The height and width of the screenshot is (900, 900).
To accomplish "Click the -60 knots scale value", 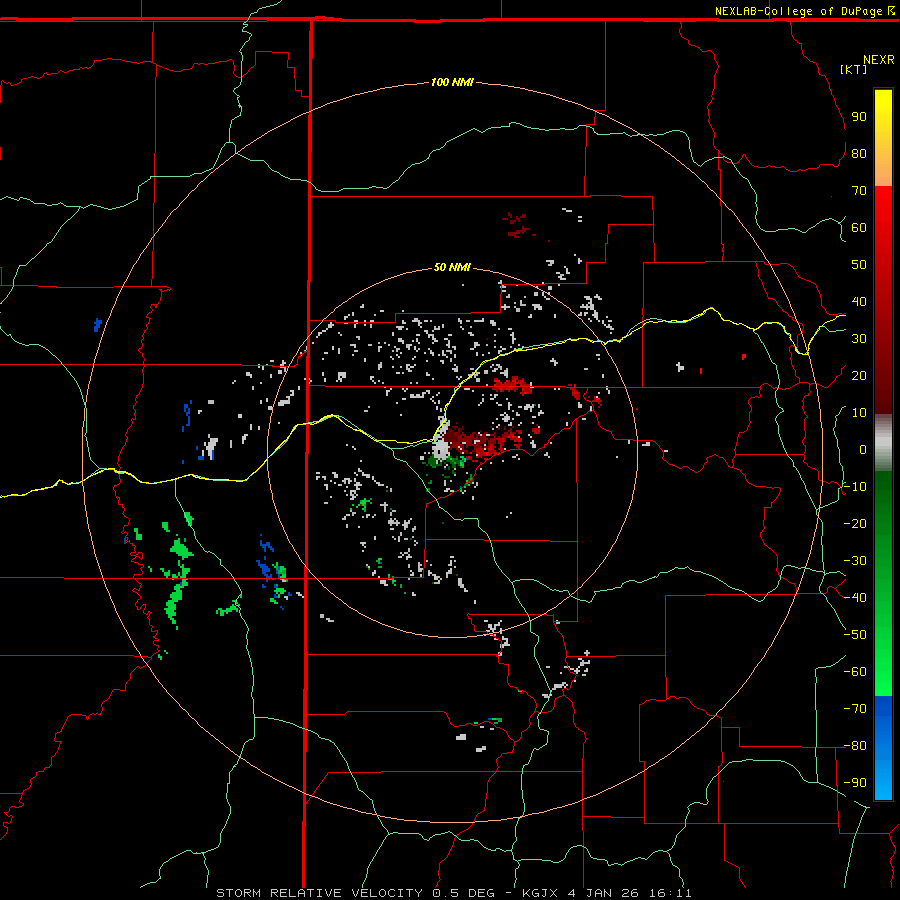I will click(x=855, y=672).
